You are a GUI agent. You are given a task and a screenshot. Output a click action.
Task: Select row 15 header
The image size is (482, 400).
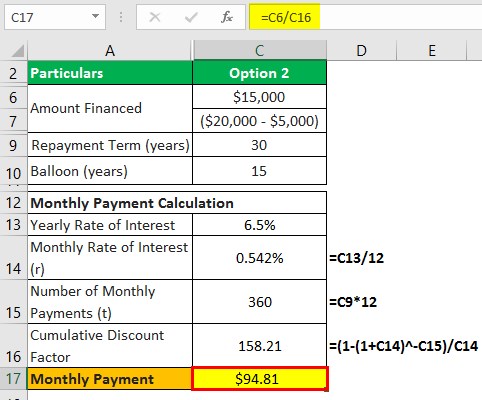point(13,302)
